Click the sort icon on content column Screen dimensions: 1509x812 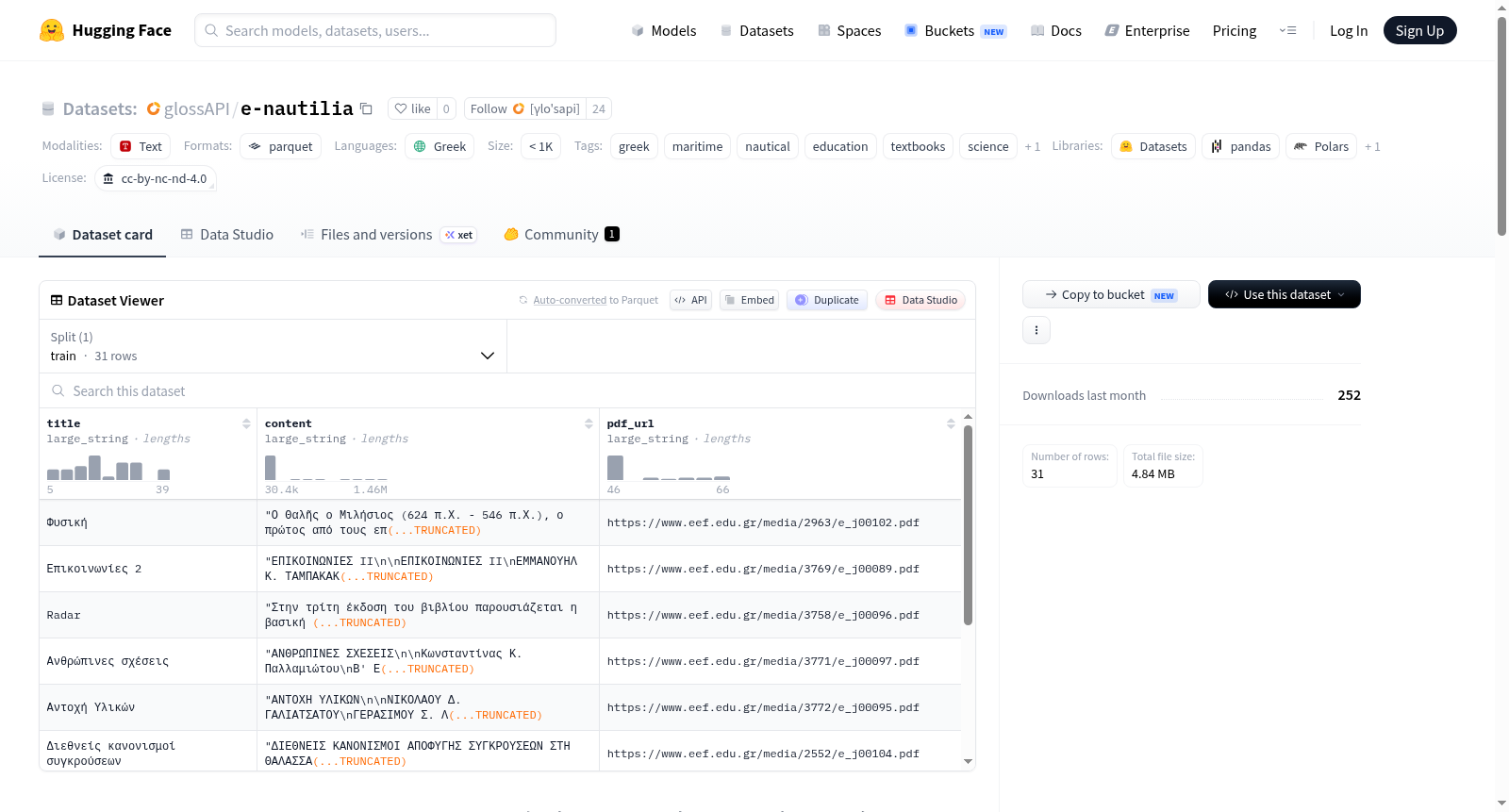pos(589,423)
